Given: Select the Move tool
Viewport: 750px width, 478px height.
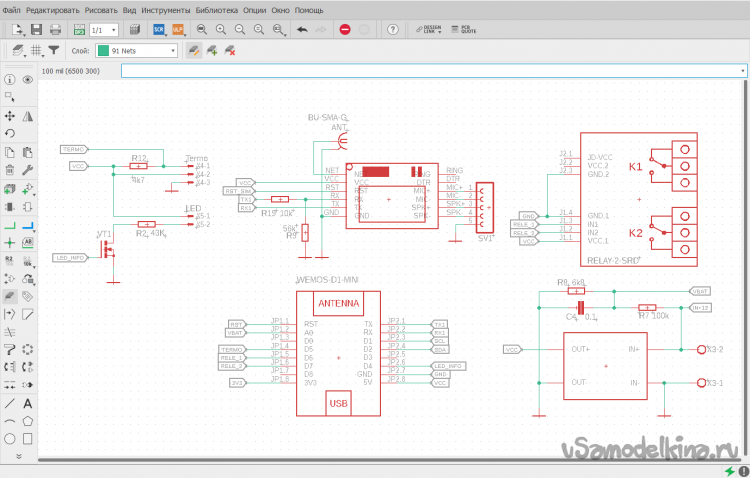Looking at the screenshot, I should click(x=9, y=116).
